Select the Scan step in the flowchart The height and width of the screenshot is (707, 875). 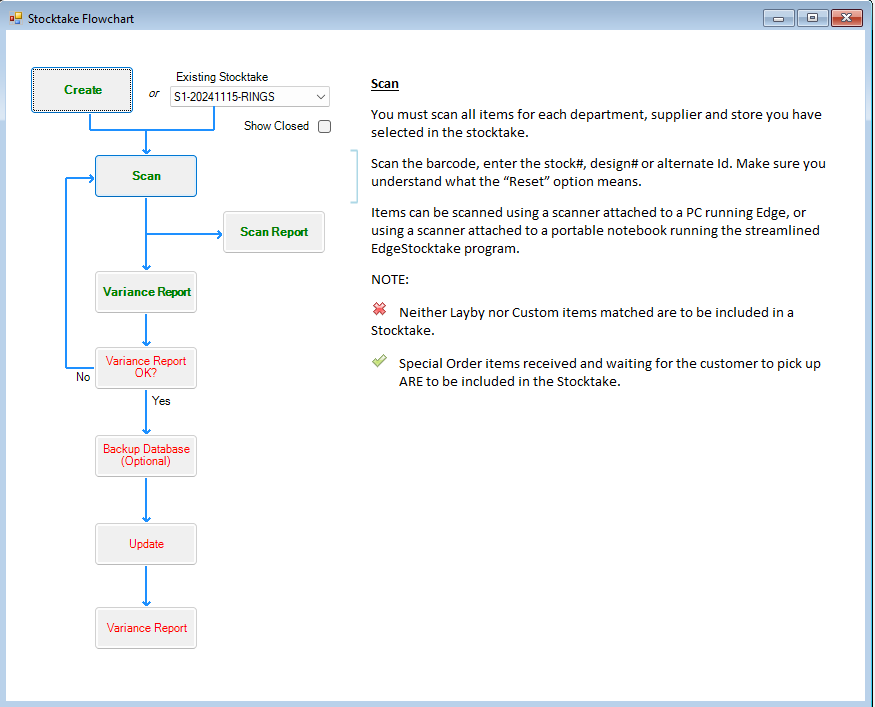(145, 176)
